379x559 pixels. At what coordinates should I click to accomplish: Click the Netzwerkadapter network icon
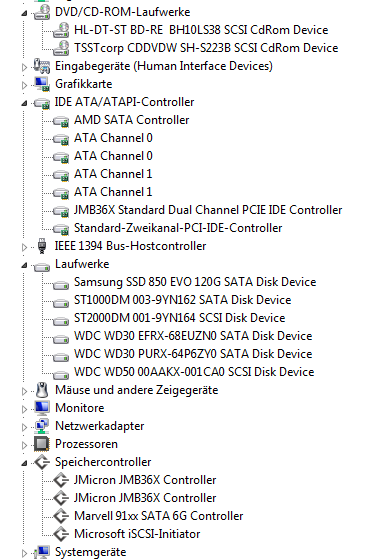pyautogui.click(x=42, y=426)
